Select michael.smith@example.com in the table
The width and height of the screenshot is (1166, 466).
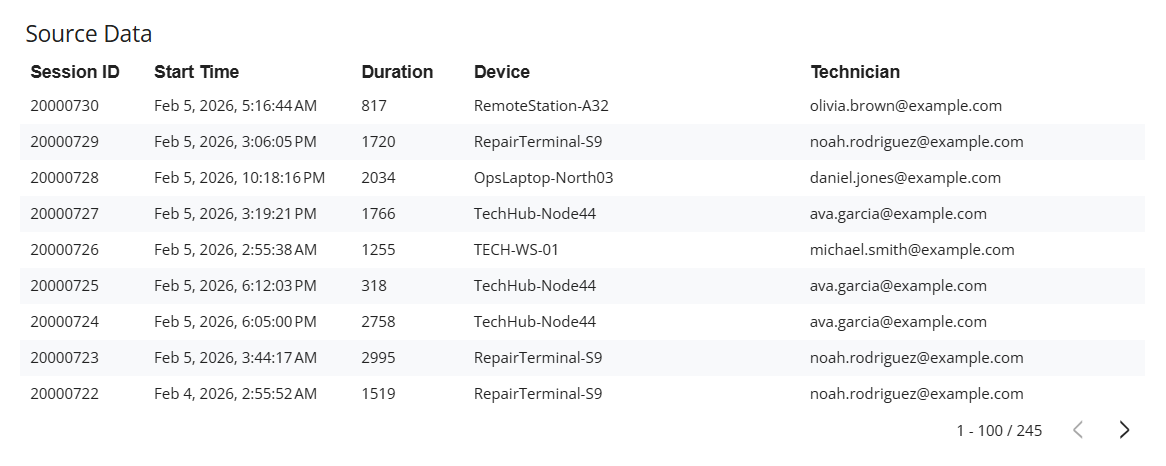pos(912,250)
